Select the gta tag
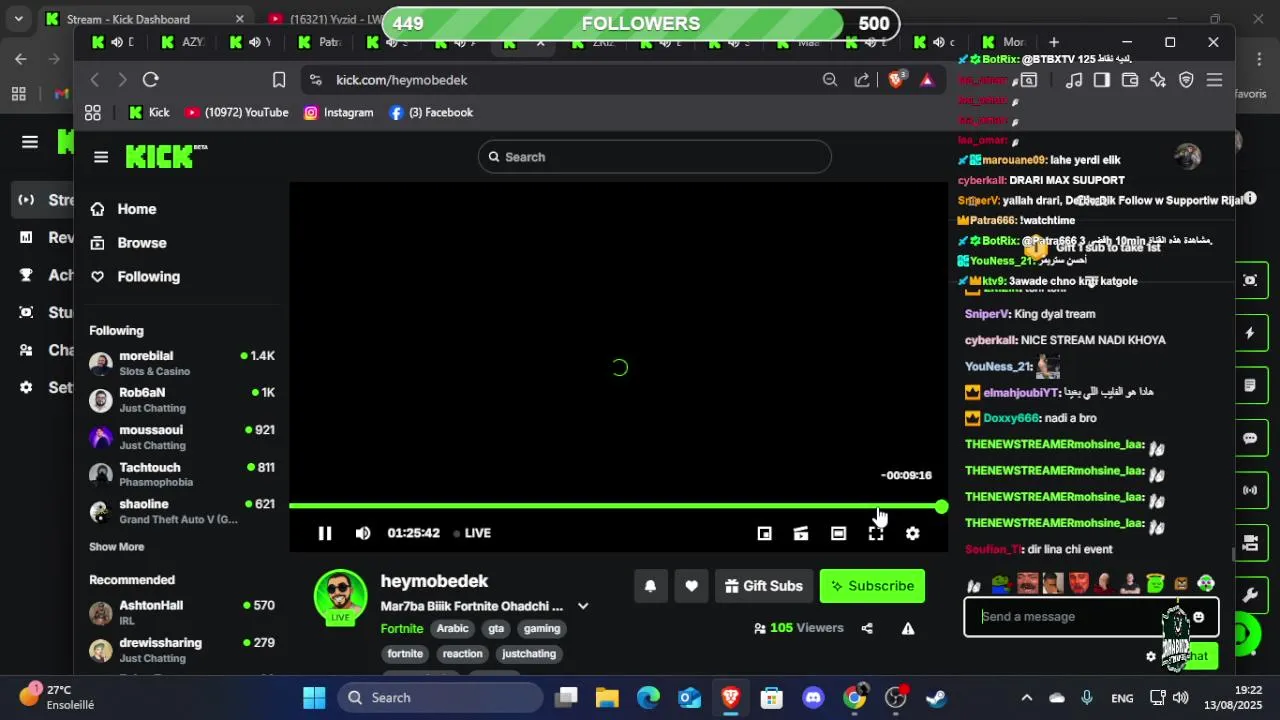Screen dimensions: 1280x720 click(x=496, y=628)
